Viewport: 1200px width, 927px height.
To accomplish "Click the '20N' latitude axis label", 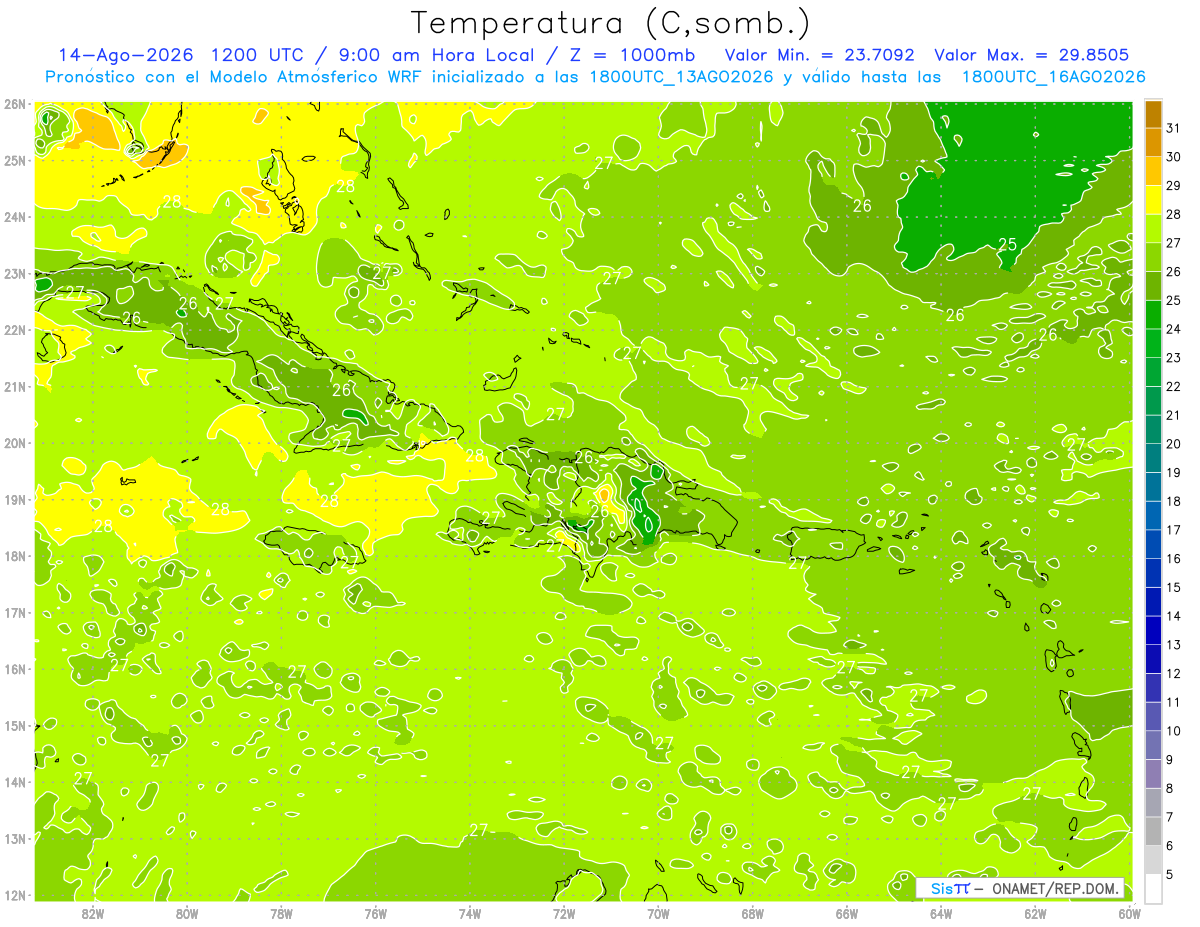I will coord(15,443).
